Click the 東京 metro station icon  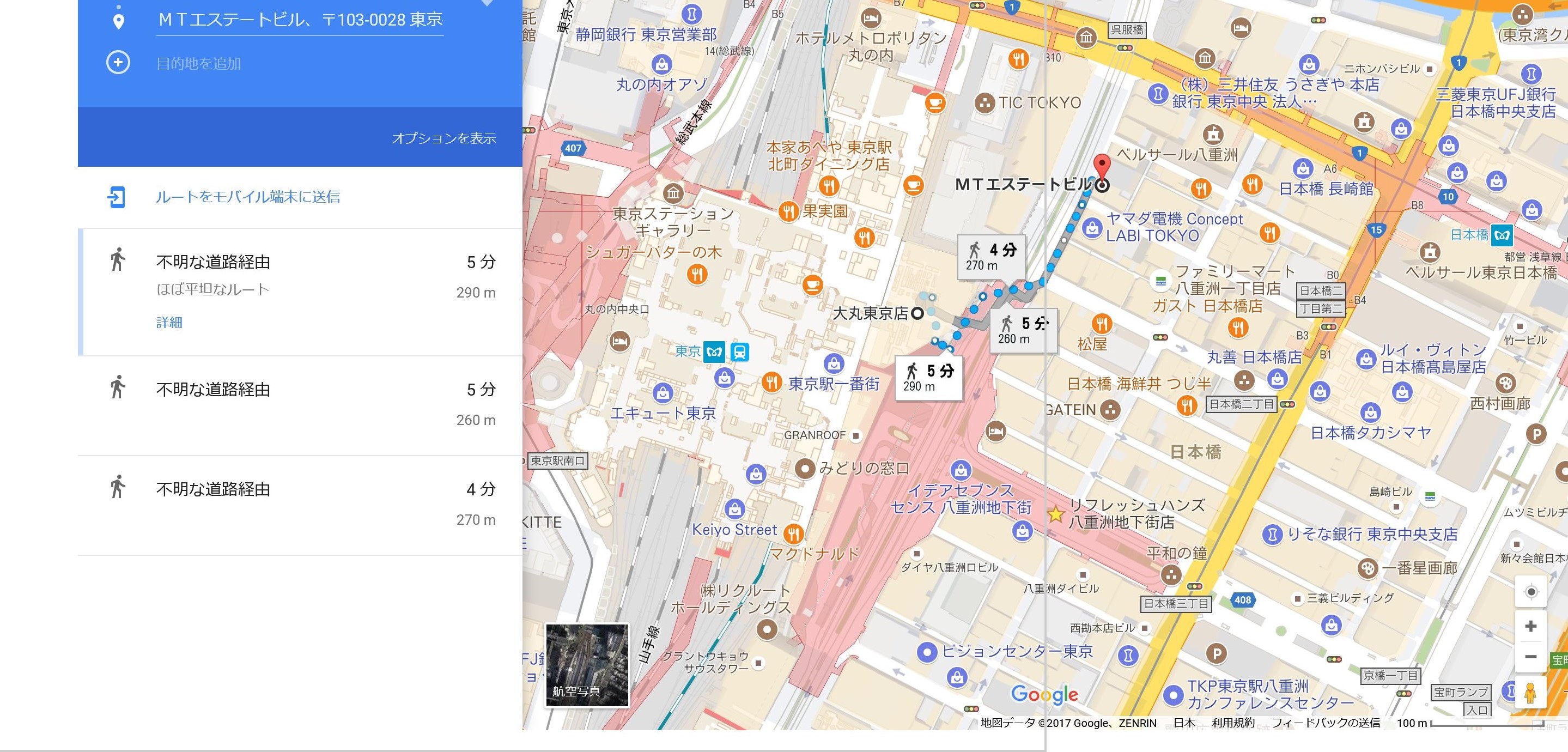714,352
